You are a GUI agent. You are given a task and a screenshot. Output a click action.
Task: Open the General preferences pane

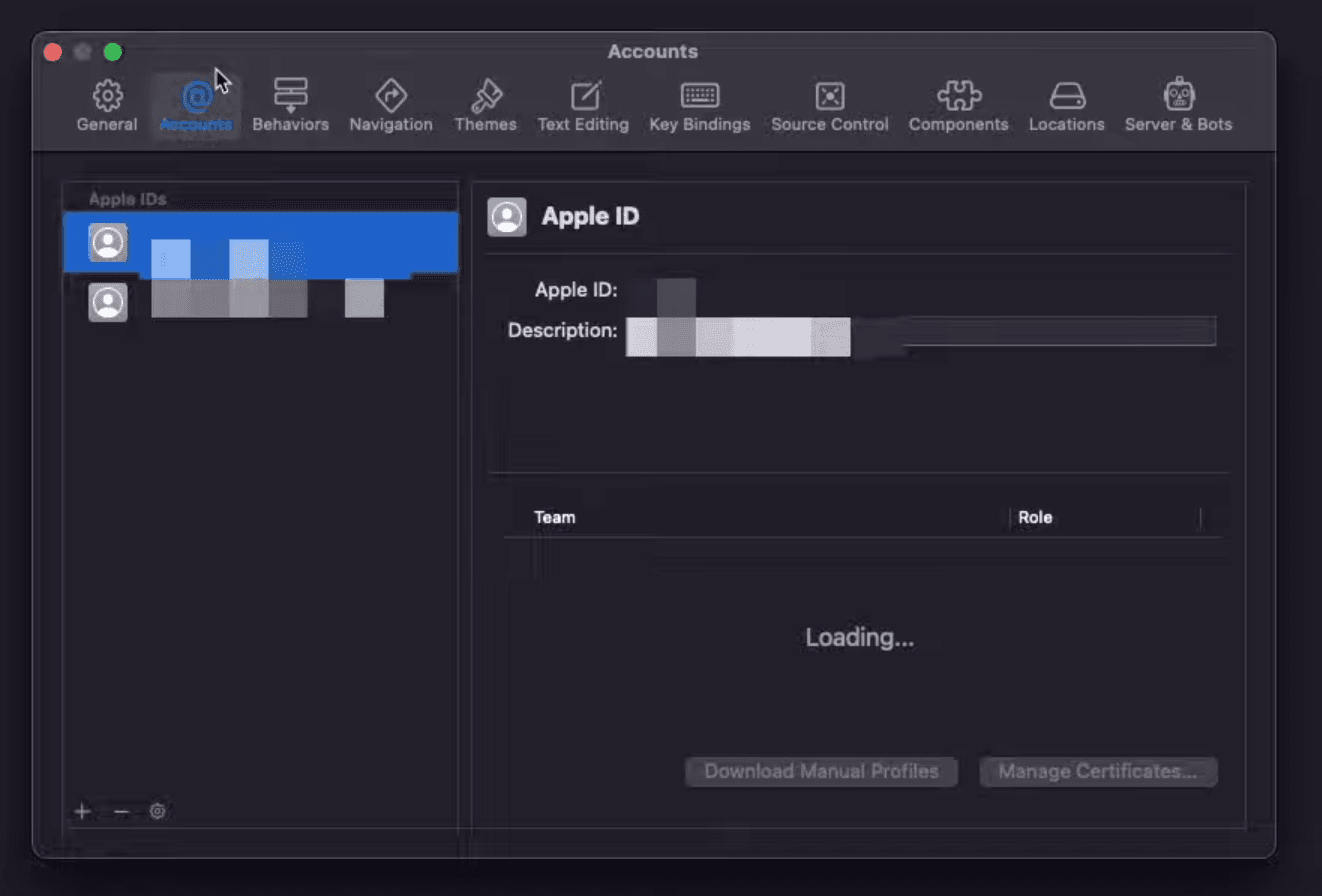106,104
